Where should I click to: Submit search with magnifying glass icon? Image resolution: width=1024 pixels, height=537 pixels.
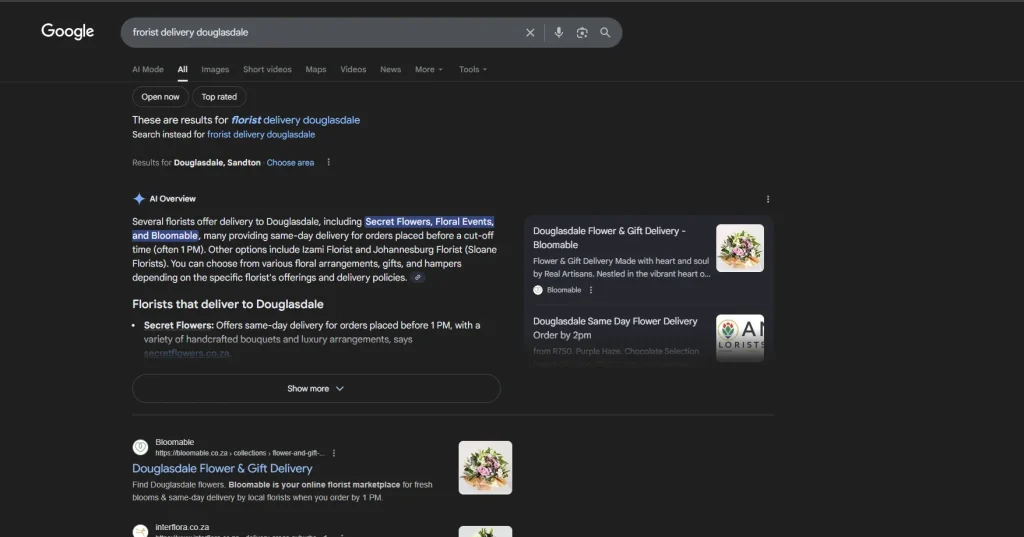pyautogui.click(x=605, y=33)
